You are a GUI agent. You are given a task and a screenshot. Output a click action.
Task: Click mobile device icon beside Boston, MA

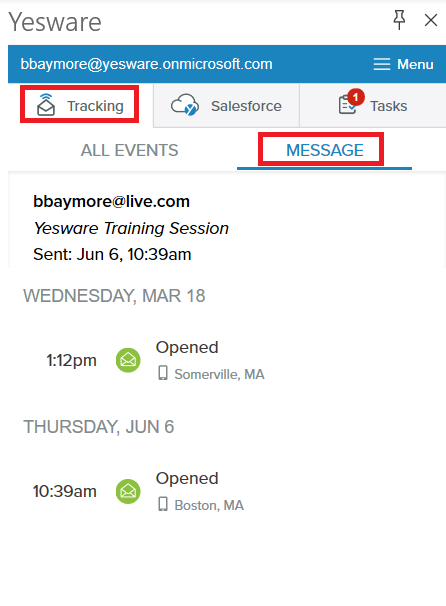163,504
